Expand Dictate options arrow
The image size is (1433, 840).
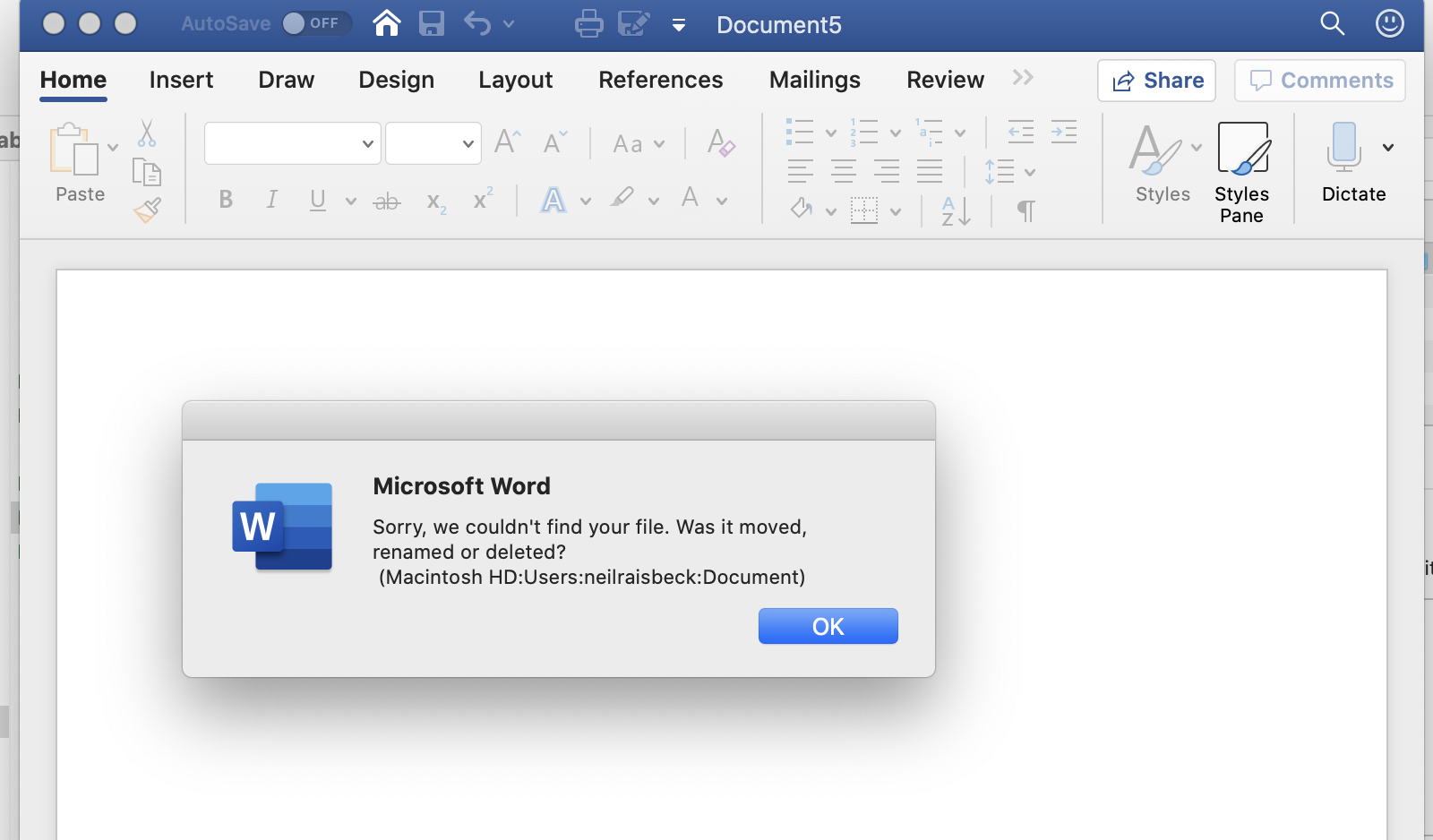(x=1388, y=148)
